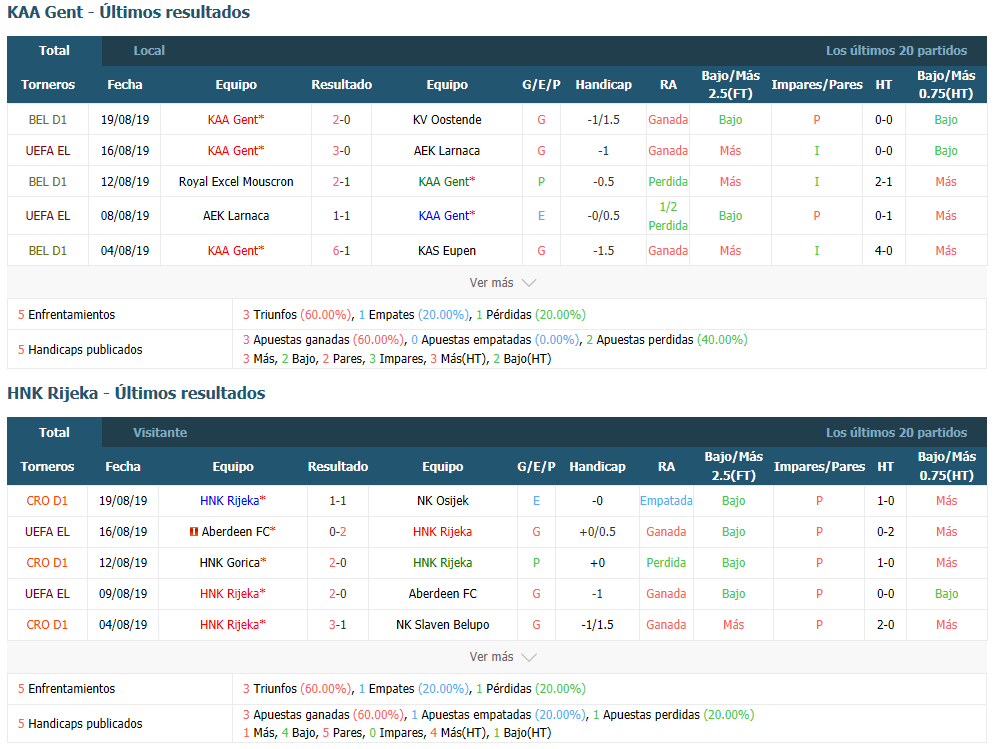Switch to the Visitante tab
This screenshot has width=997, height=749.
(160, 432)
